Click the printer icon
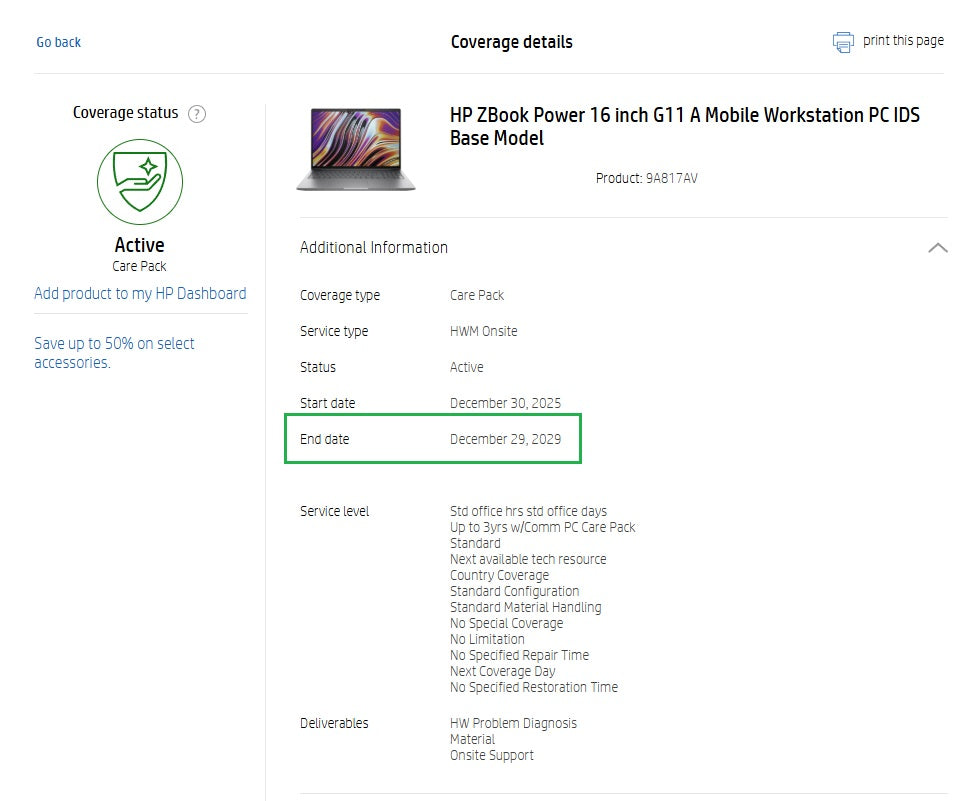The image size is (959, 801). [843, 42]
